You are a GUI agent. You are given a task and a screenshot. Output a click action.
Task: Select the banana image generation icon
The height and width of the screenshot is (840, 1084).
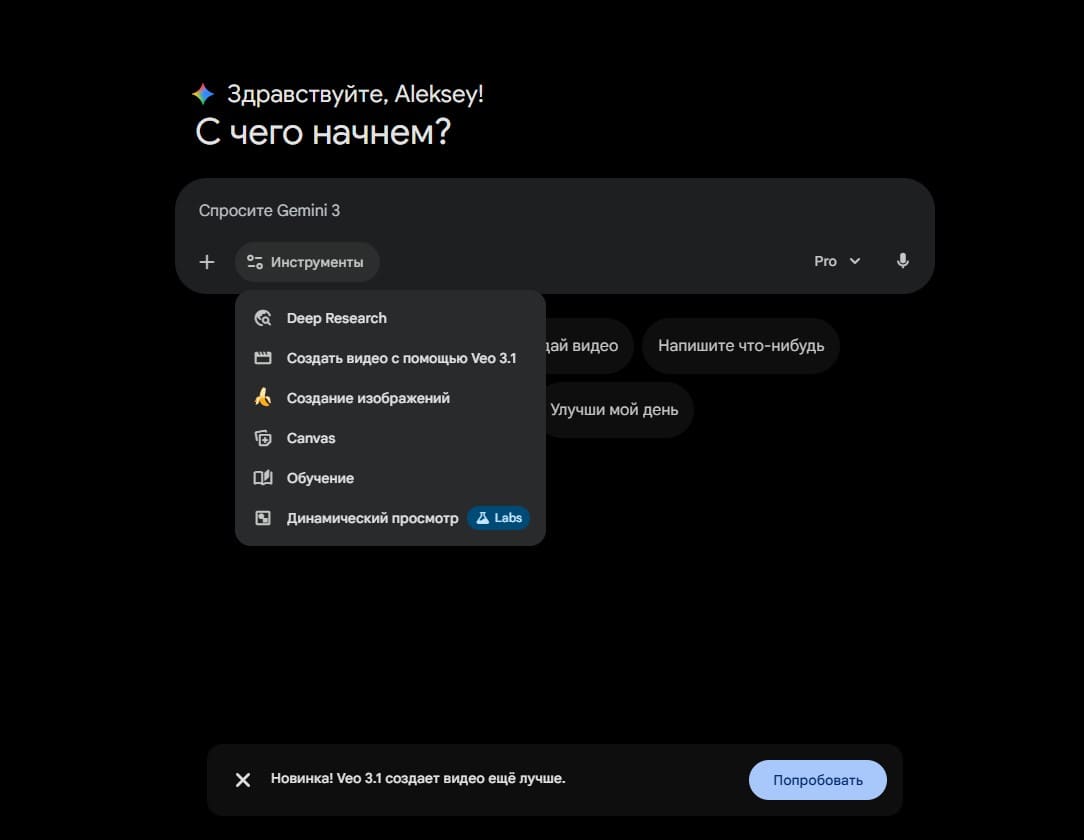262,397
